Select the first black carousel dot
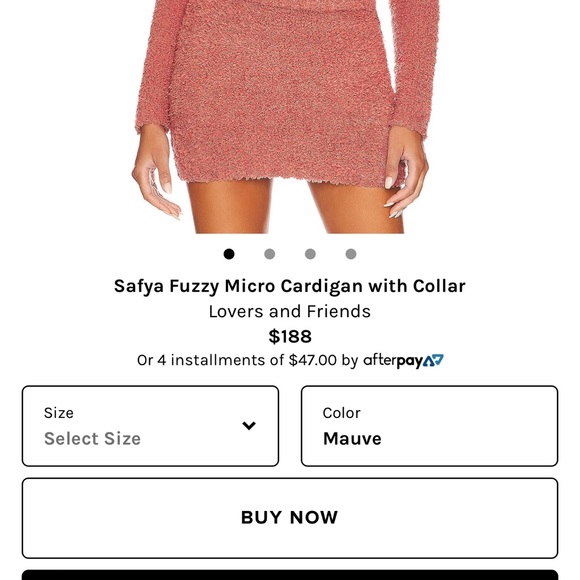Viewport: 580px width, 580px height. pyautogui.click(x=229, y=254)
